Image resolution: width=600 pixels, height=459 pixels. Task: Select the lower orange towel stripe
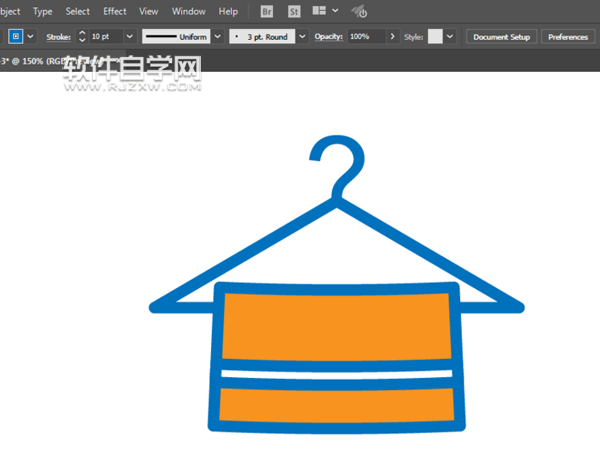pyautogui.click(x=337, y=405)
